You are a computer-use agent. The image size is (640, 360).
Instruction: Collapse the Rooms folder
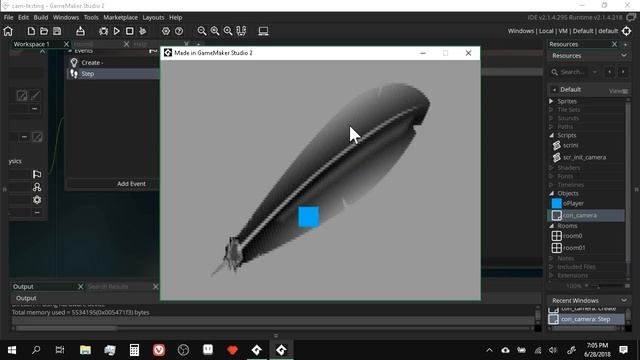pos(552,225)
